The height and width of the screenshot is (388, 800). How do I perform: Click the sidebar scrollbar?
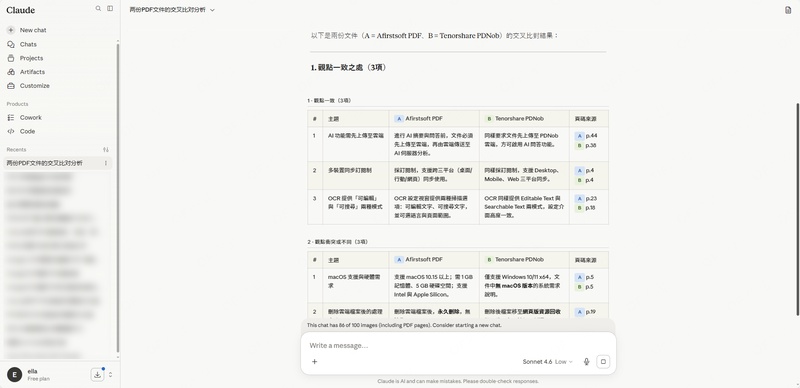coord(118,198)
